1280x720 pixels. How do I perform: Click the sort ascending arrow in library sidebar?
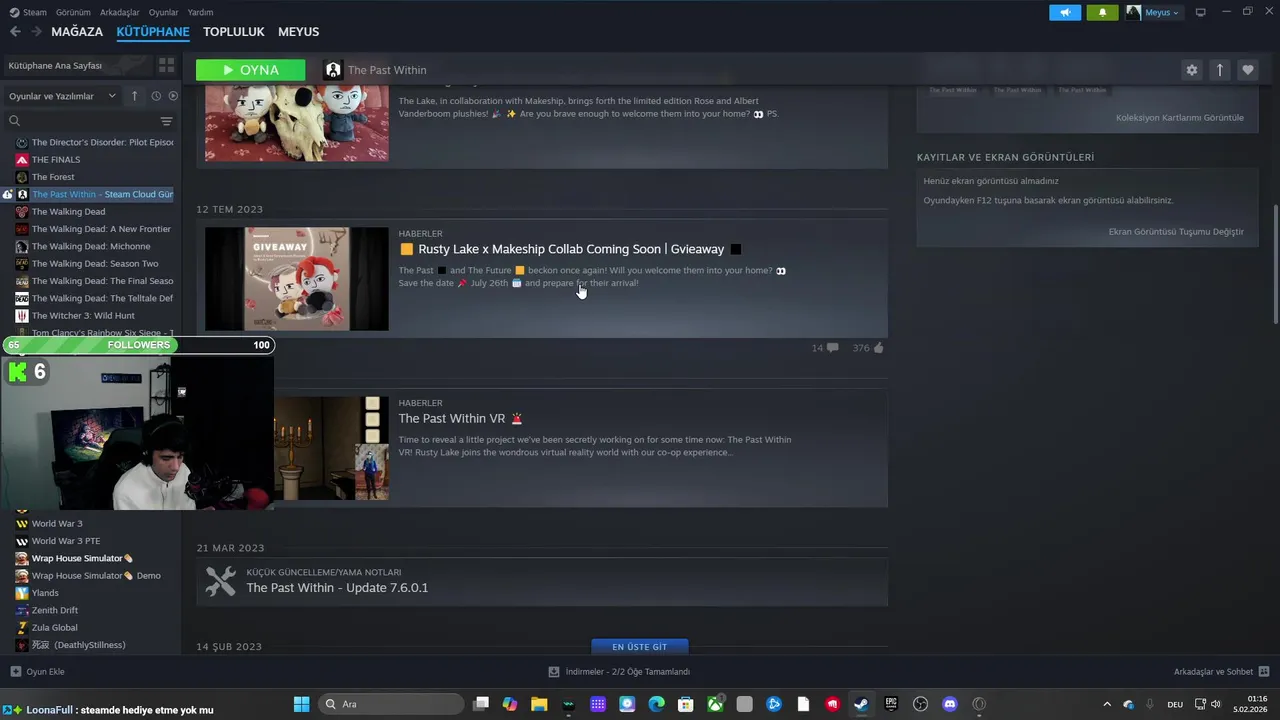[x=135, y=96]
